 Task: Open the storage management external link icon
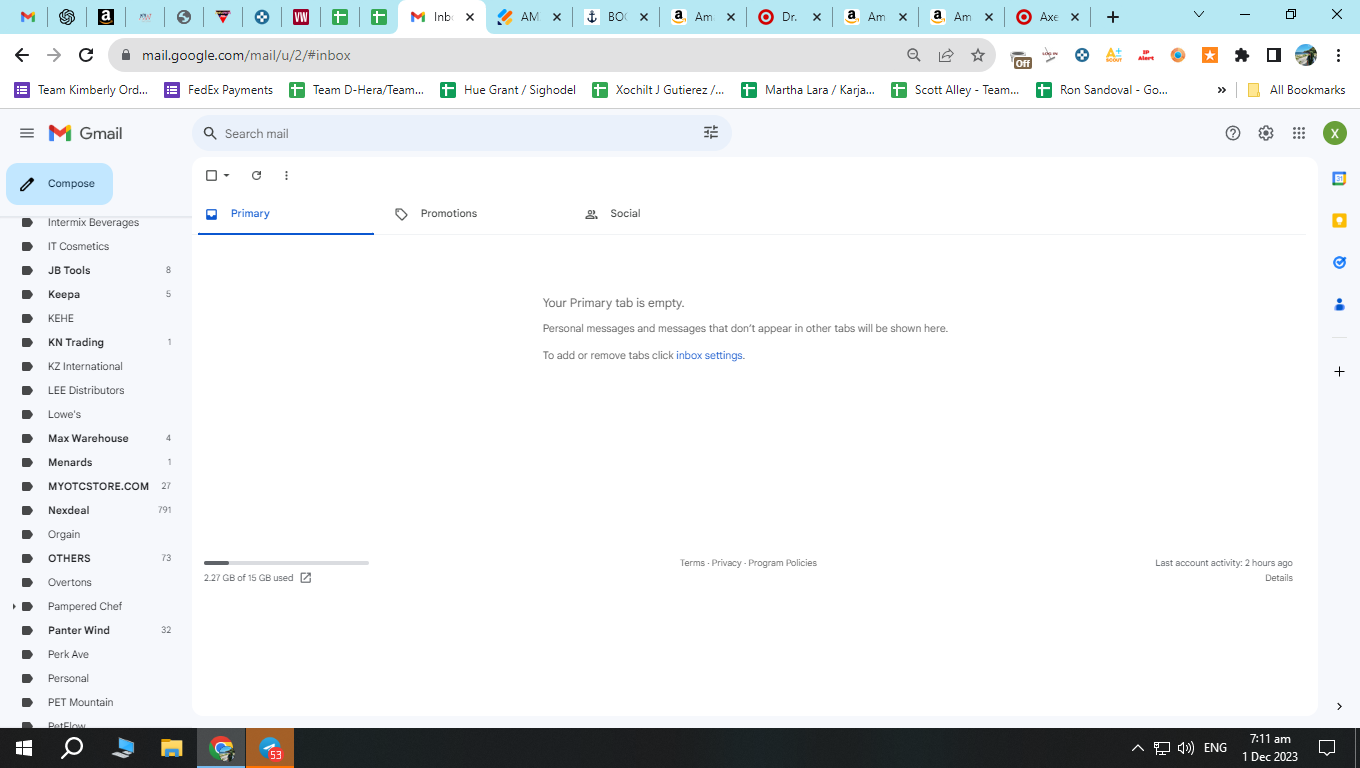[306, 578]
